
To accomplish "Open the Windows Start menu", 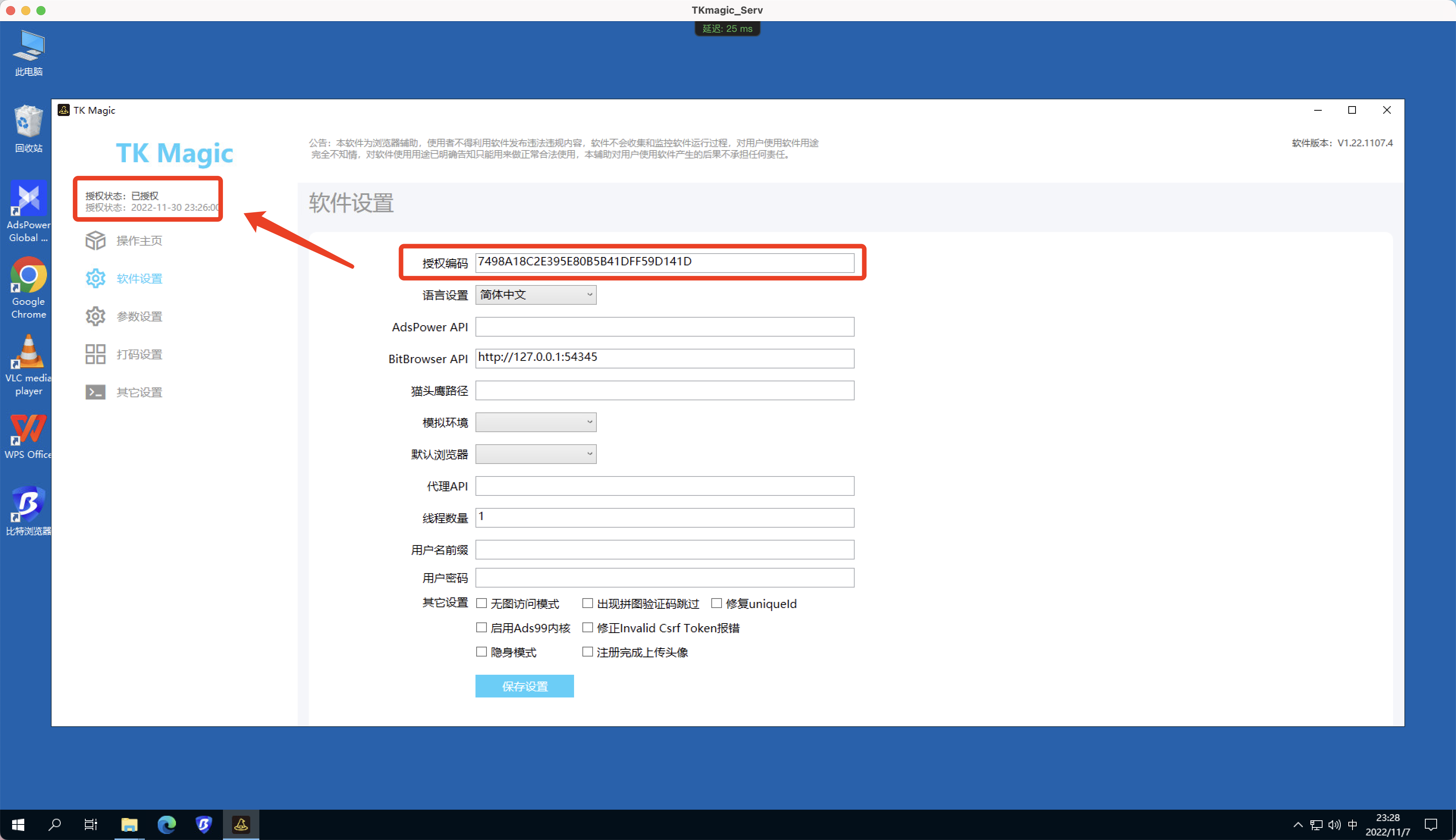I will (17, 824).
